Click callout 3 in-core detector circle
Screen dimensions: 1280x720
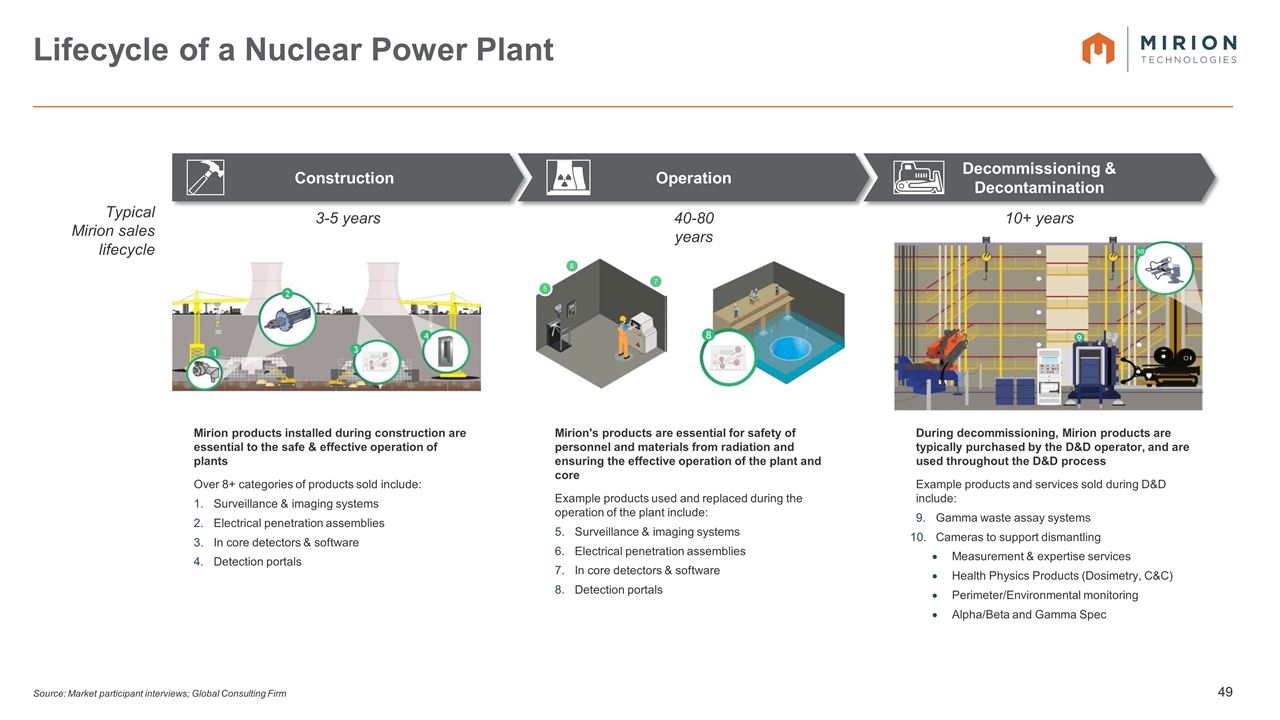(376, 364)
